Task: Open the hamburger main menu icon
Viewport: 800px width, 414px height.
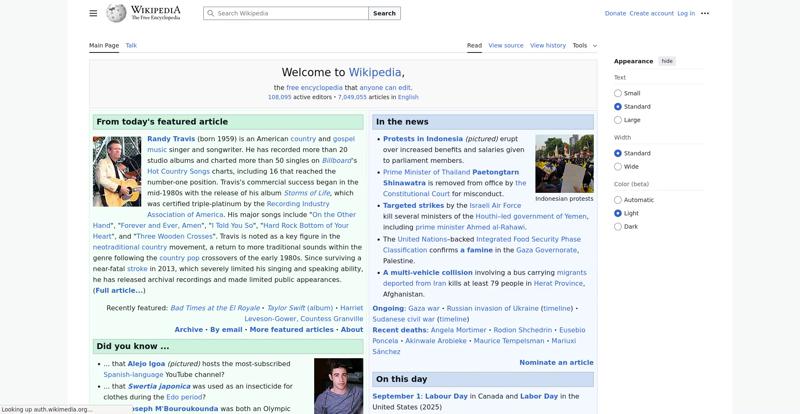Action: tap(93, 13)
